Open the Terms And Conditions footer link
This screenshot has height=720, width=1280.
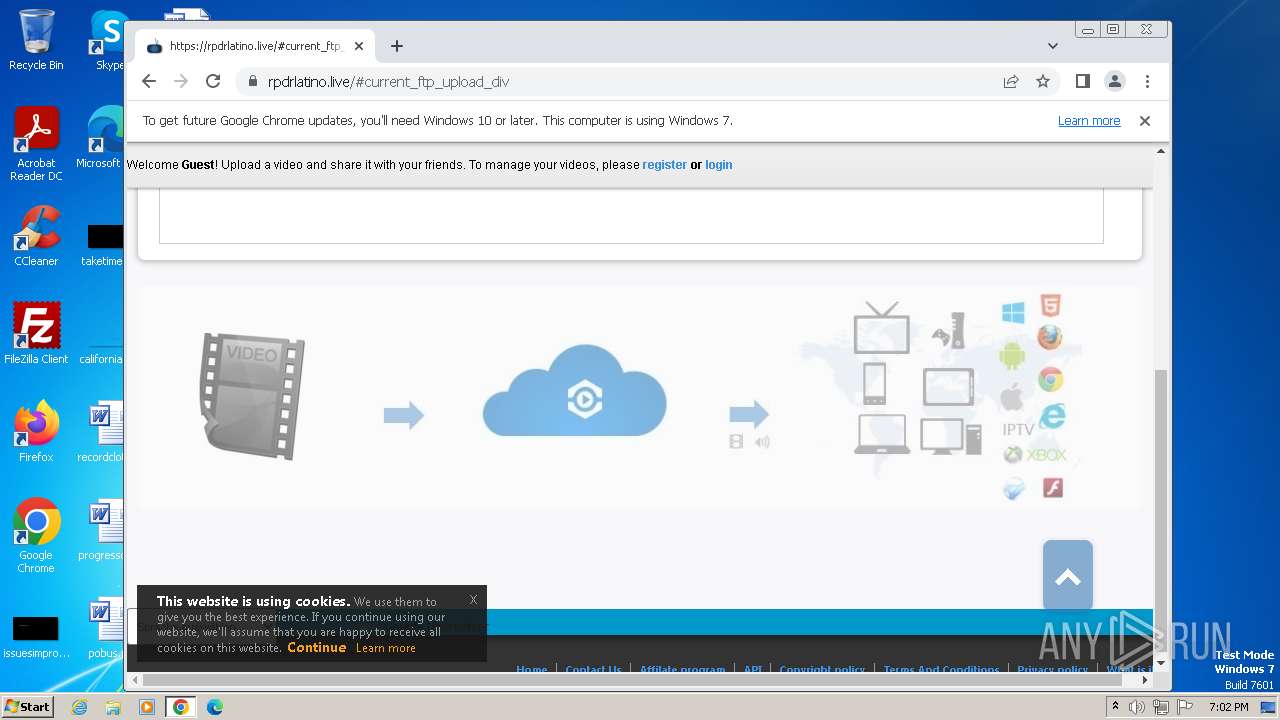point(941,670)
